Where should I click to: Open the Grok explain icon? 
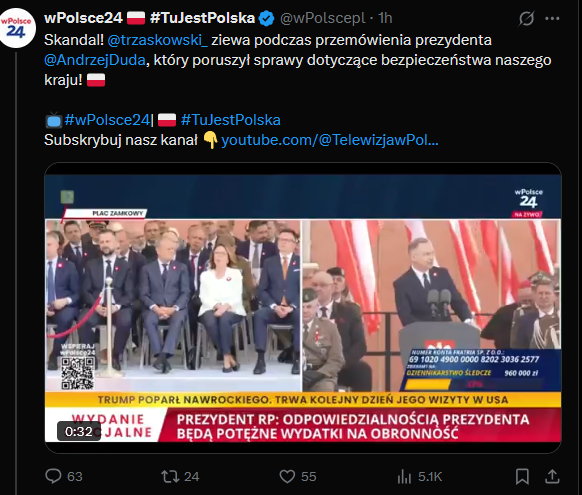(526, 18)
